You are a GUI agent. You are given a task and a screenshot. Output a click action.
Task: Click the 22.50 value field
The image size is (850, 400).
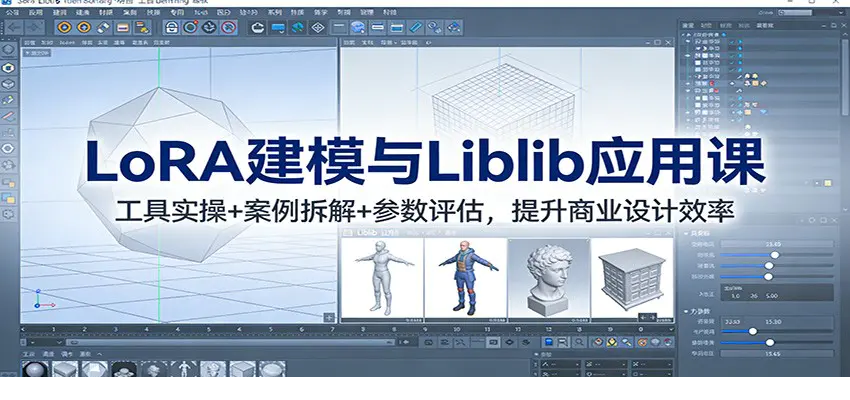point(733,321)
